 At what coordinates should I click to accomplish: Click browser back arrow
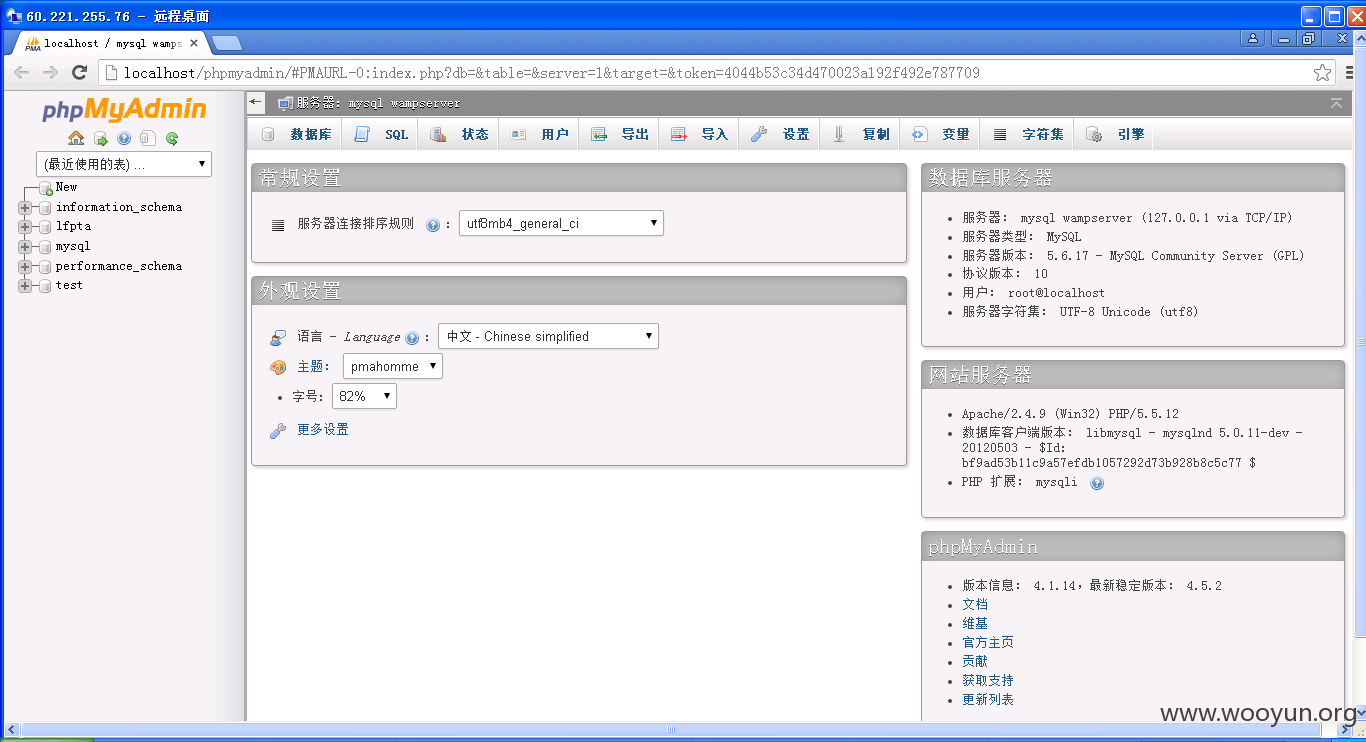click(x=21, y=73)
